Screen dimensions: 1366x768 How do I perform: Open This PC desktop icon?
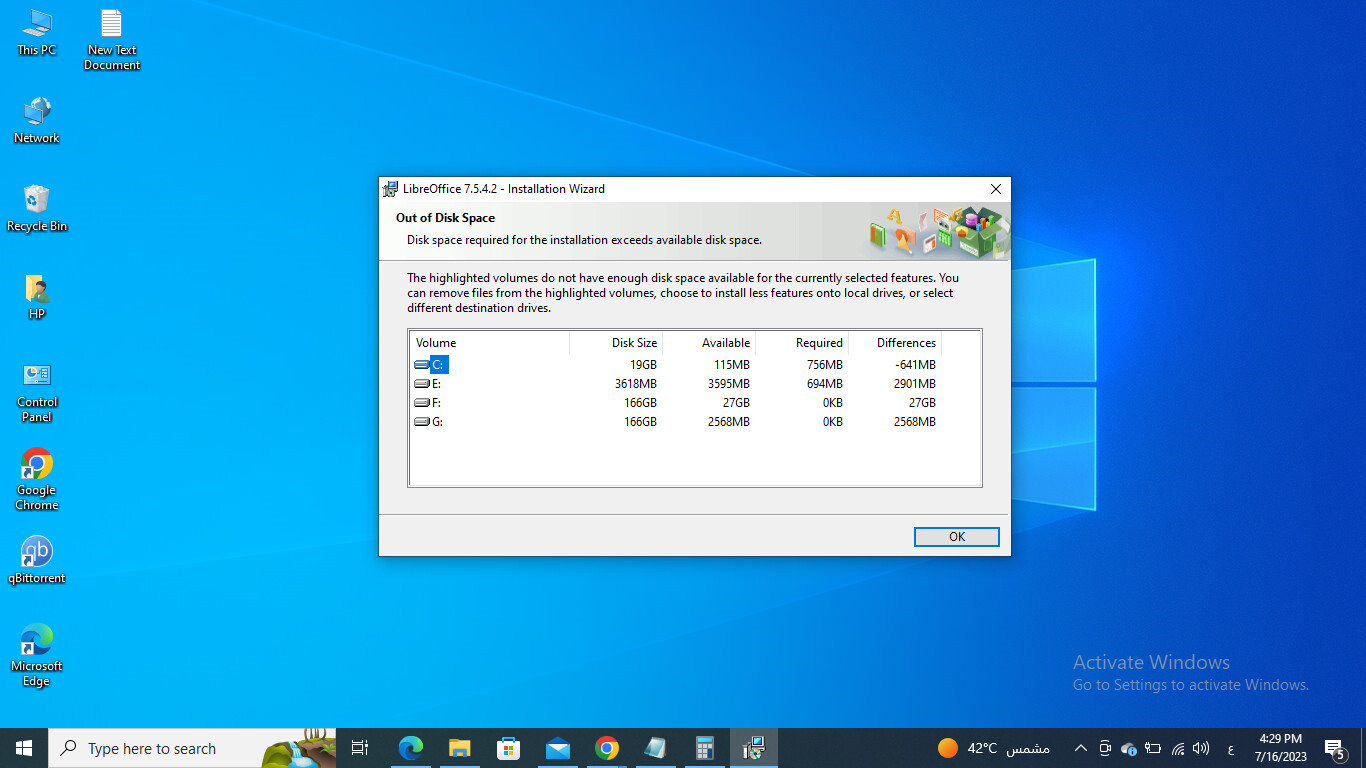36,33
